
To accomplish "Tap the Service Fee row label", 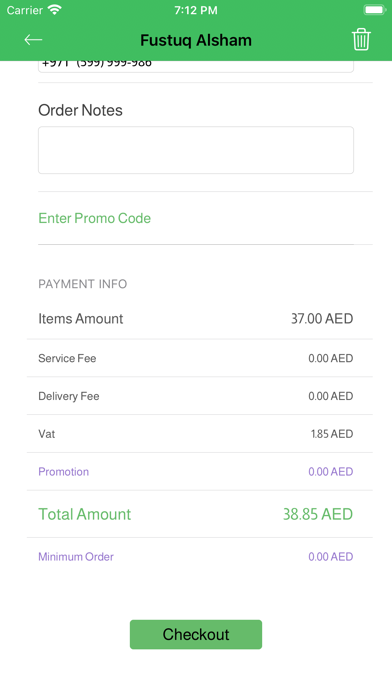I will tap(67, 358).
